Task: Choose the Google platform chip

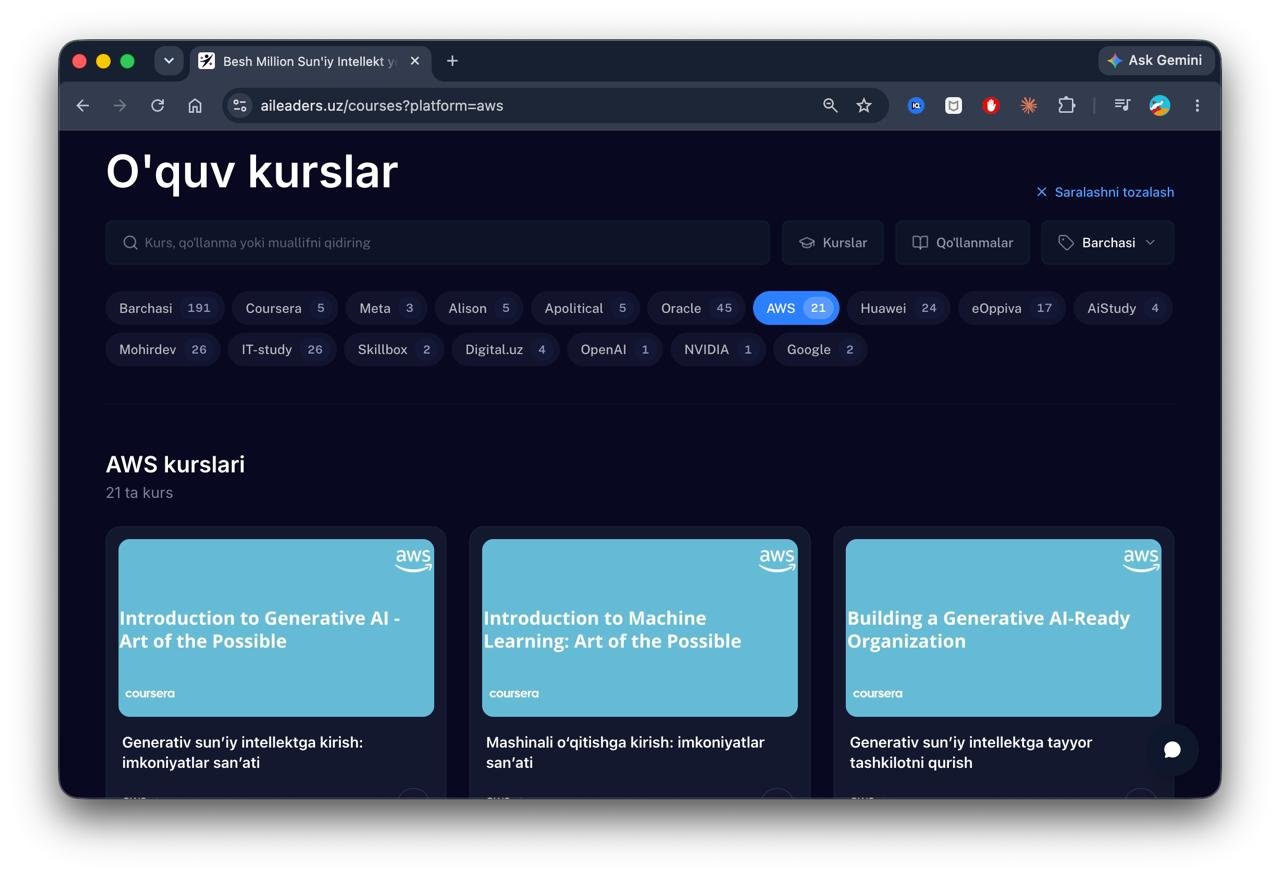Action: coord(820,350)
